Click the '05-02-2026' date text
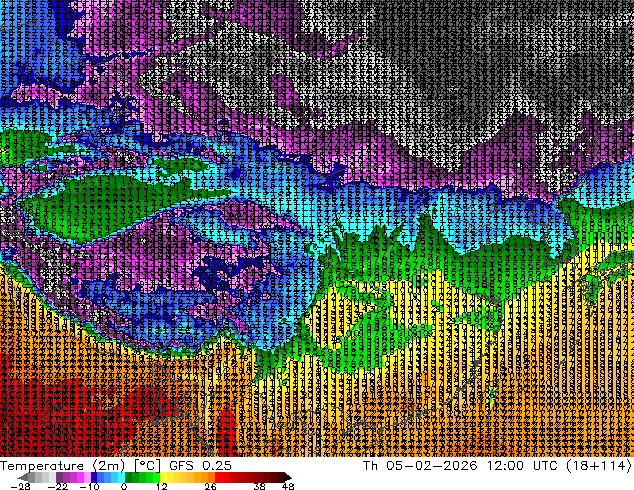The image size is (634, 490). tap(432, 466)
